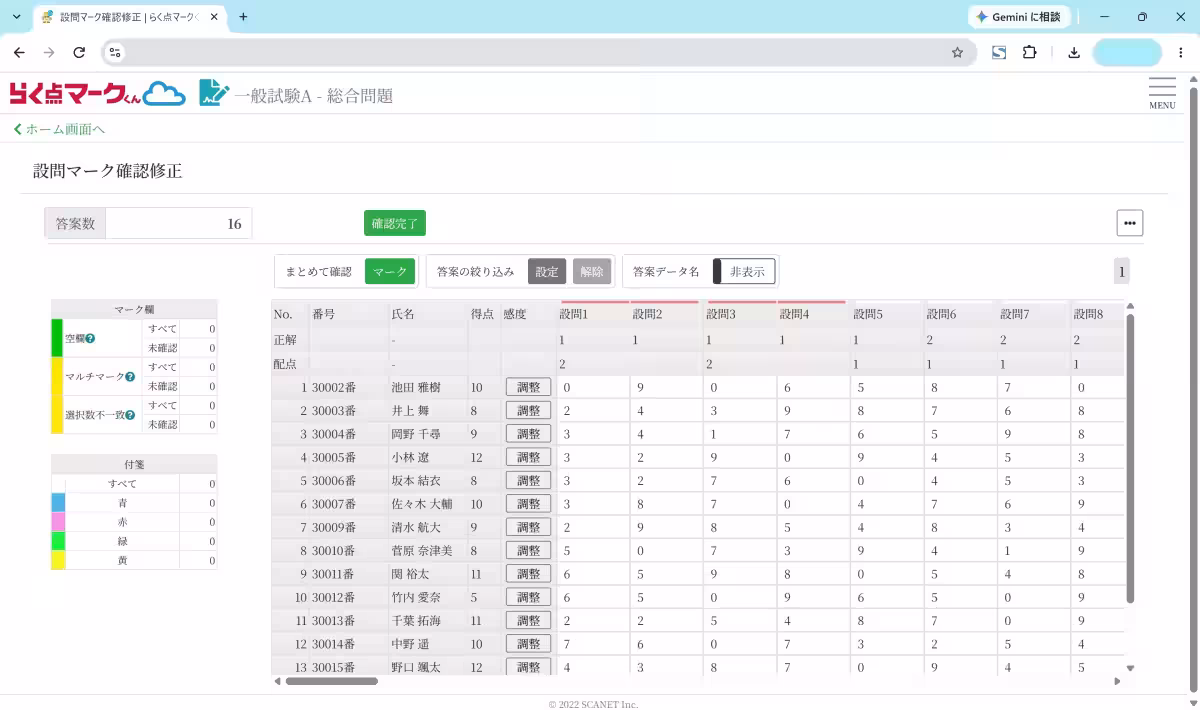Reload the page
Viewport: 1200px width, 710px height.
[79, 53]
